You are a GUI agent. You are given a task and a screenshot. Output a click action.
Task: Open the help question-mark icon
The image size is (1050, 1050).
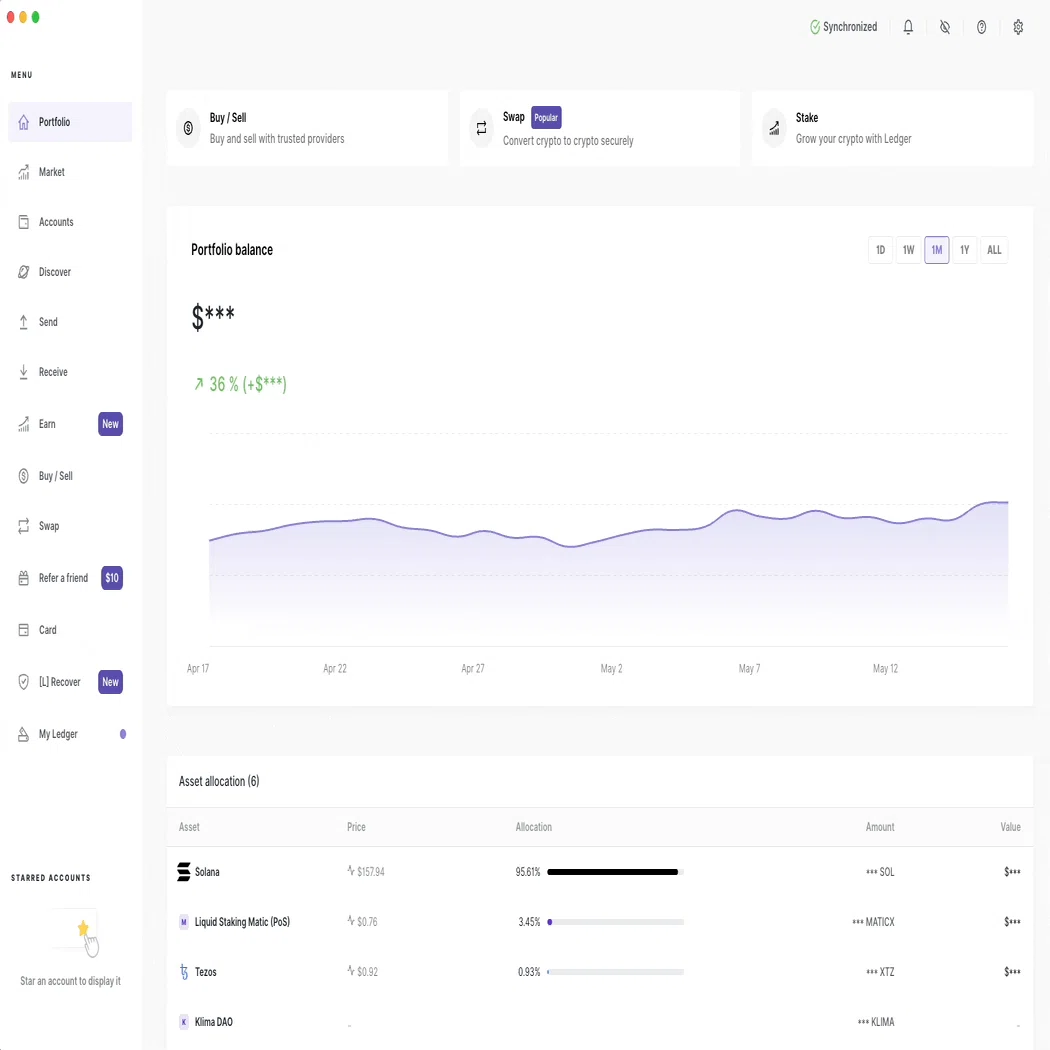[981, 27]
